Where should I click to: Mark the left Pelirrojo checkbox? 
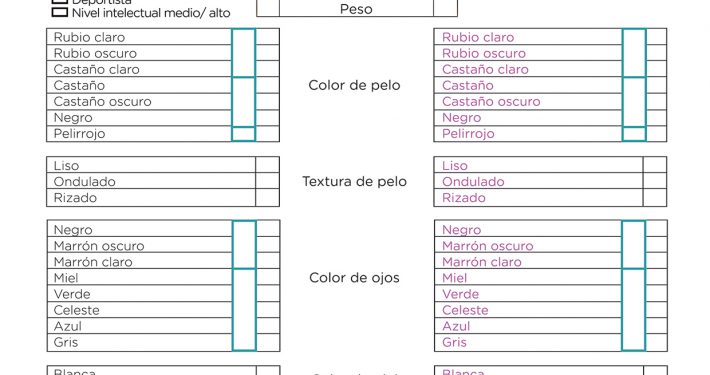268,134
